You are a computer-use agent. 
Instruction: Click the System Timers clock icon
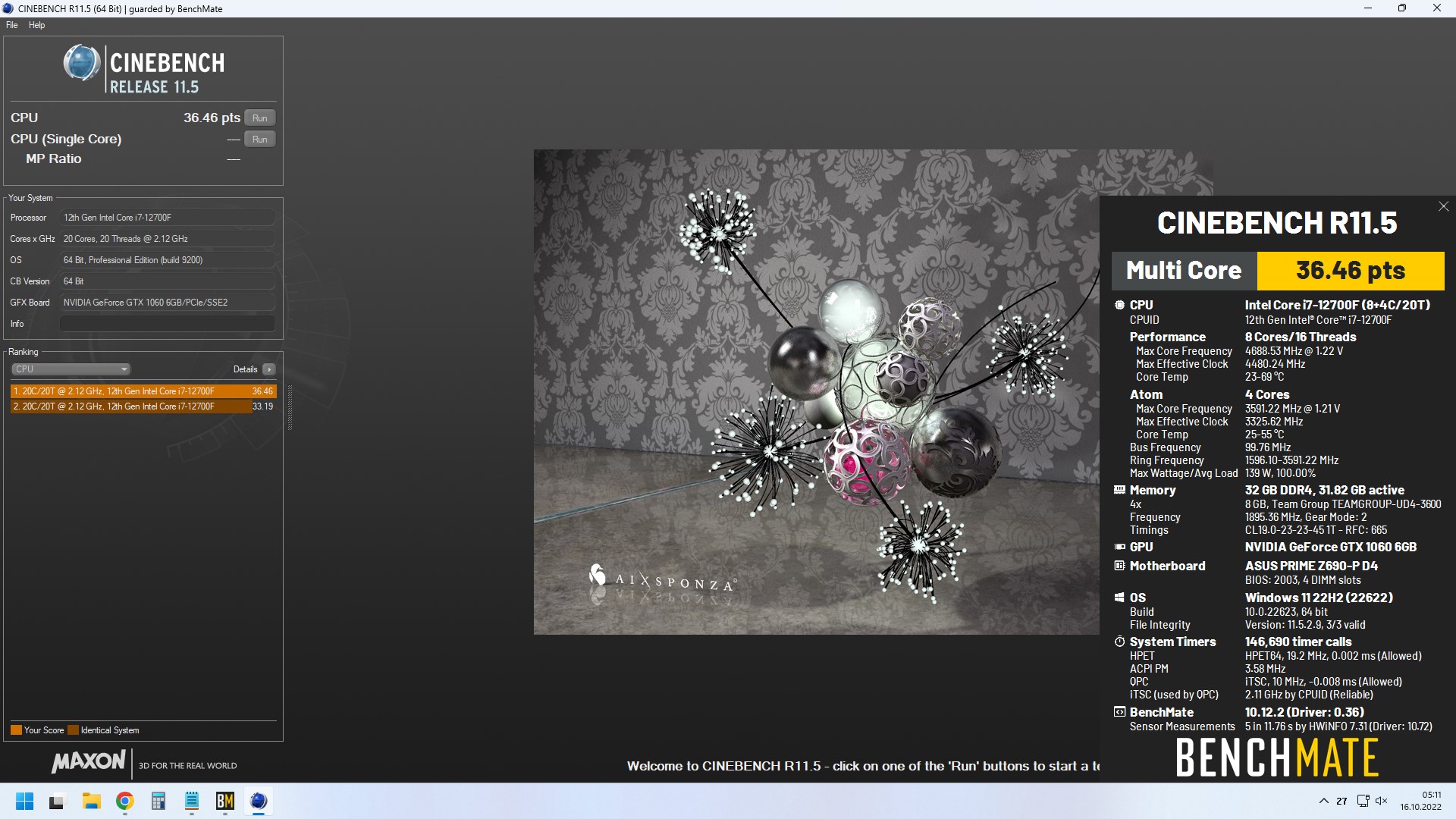click(x=1119, y=642)
